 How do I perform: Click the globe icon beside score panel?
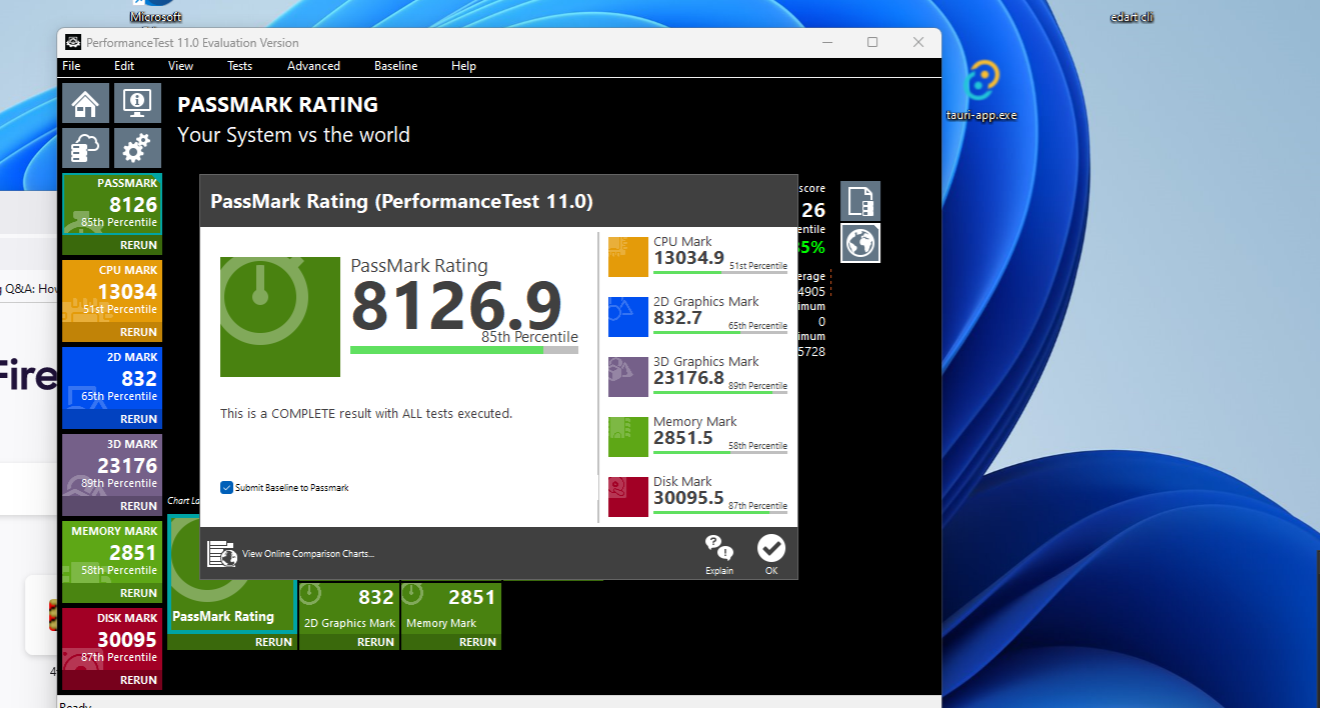click(x=860, y=243)
